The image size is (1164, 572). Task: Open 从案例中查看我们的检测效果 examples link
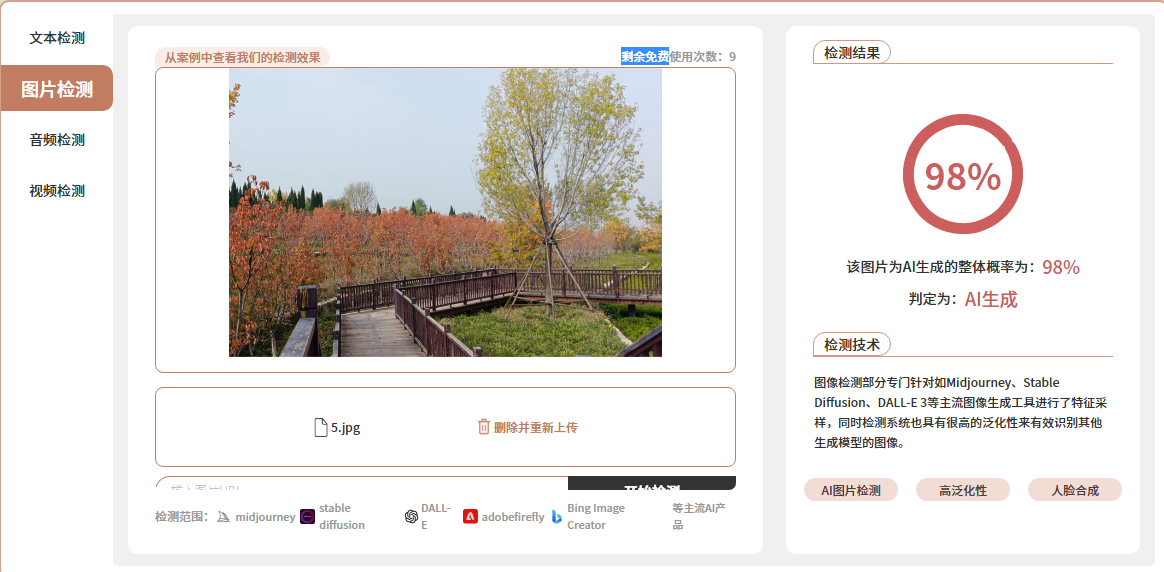pos(242,57)
